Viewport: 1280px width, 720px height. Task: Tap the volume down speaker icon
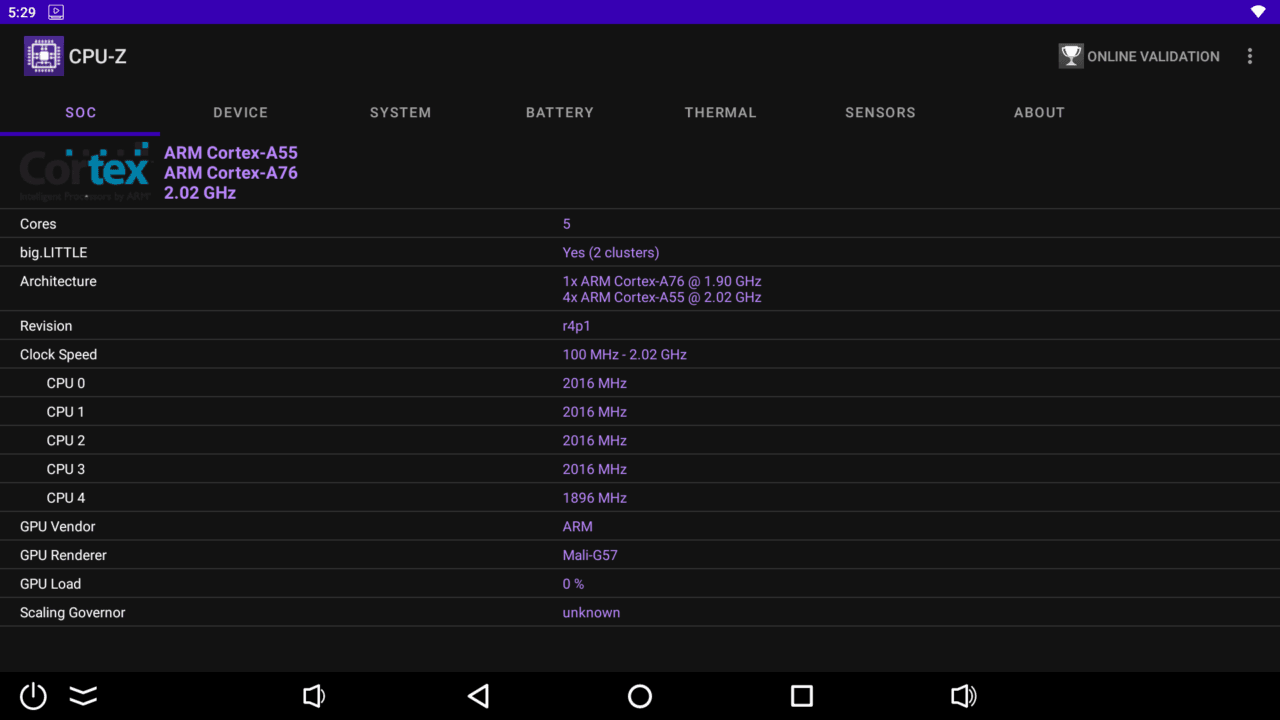[x=314, y=696]
